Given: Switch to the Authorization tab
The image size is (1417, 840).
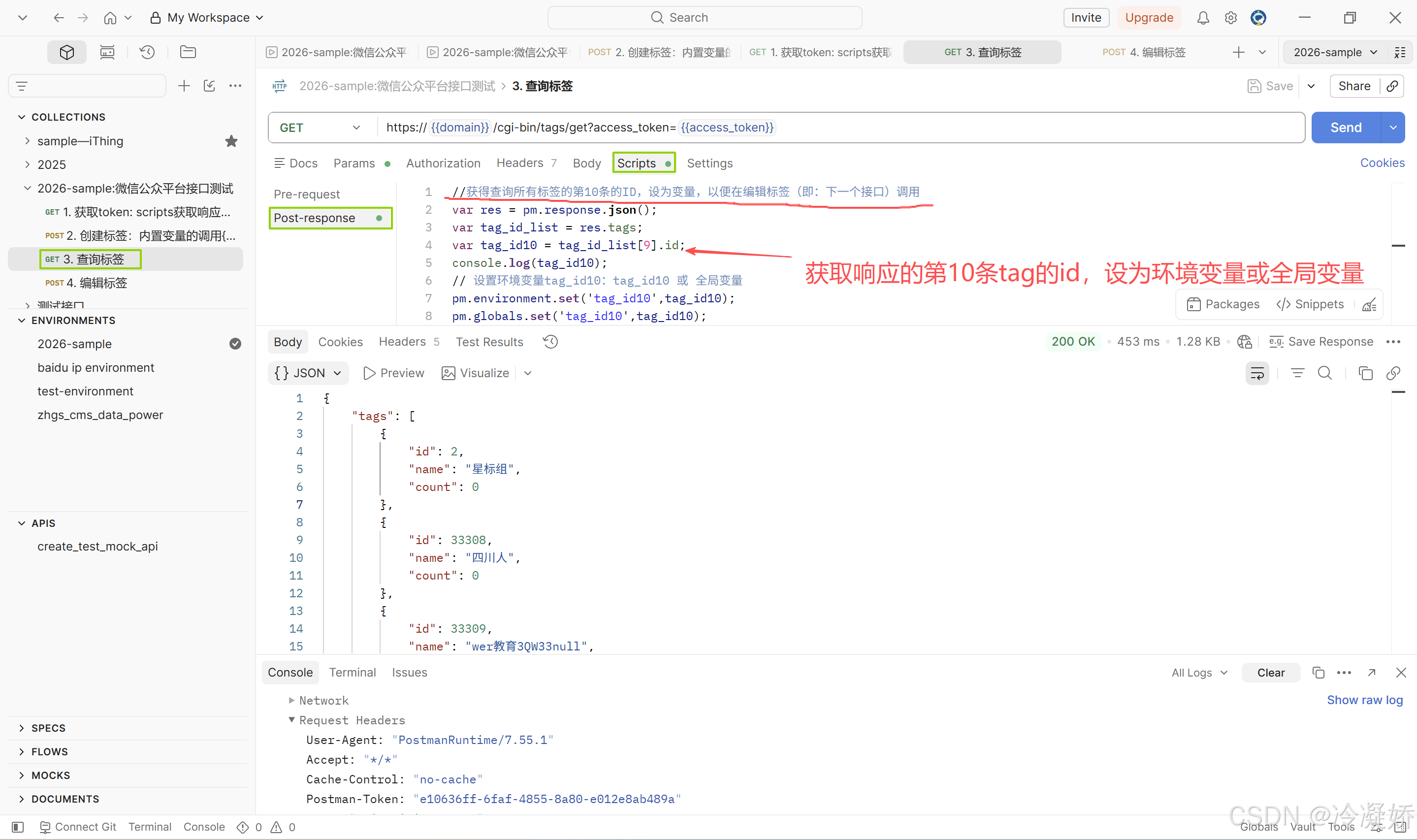Looking at the screenshot, I should click(x=443, y=163).
